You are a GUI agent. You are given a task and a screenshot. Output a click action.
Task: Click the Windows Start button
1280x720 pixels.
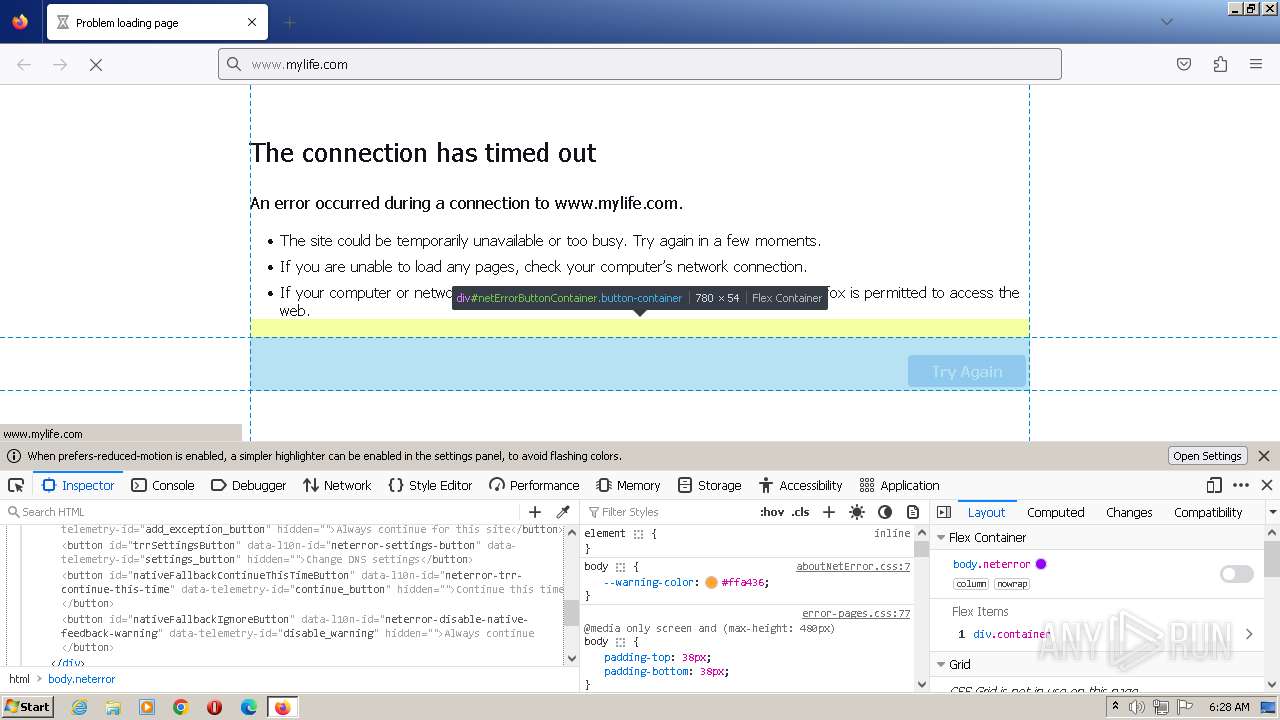click(28, 706)
